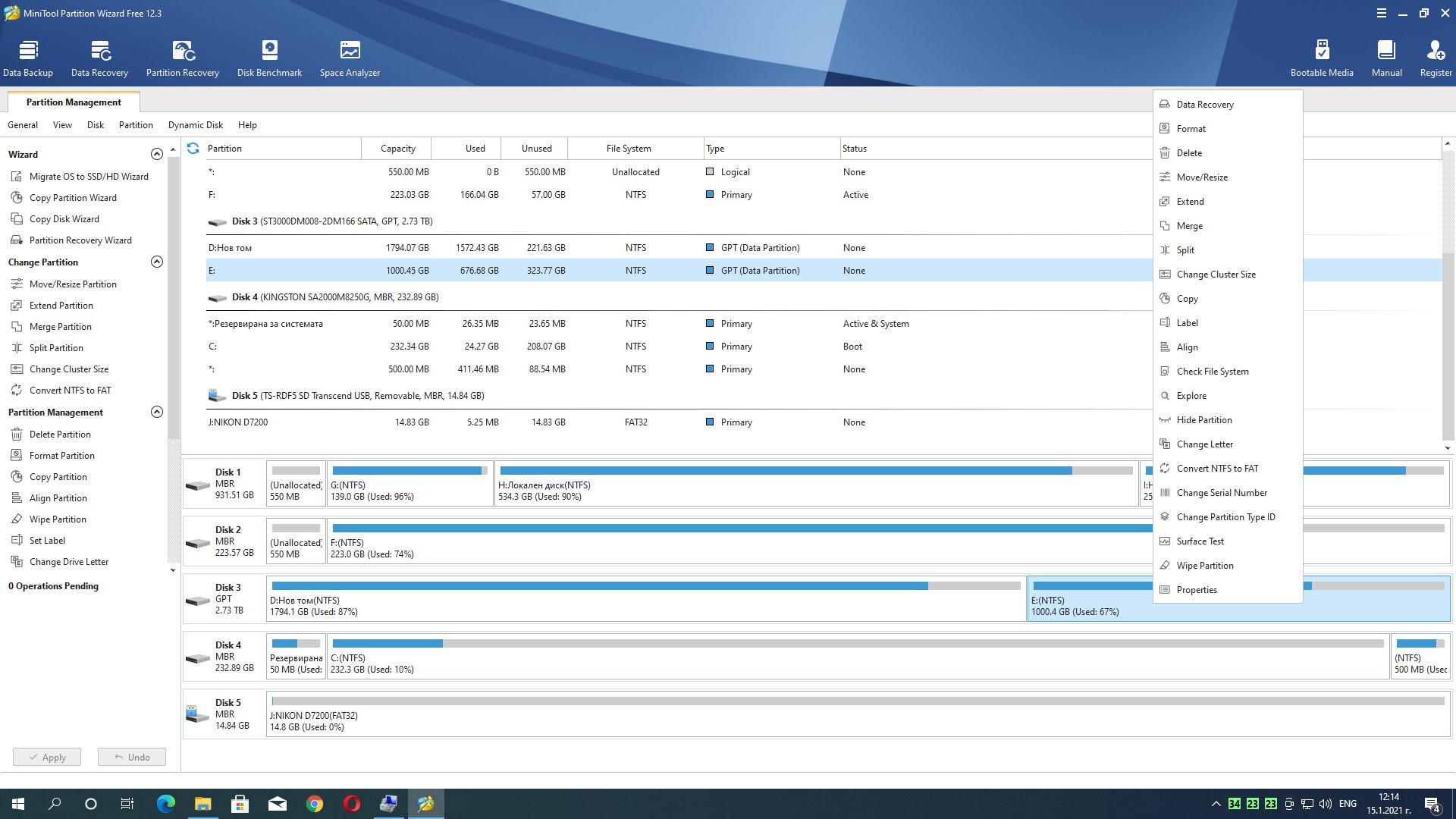This screenshot has height=819, width=1456.
Task: Collapse the Wizard sidebar section
Action: pyautogui.click(x=157, y=154)
